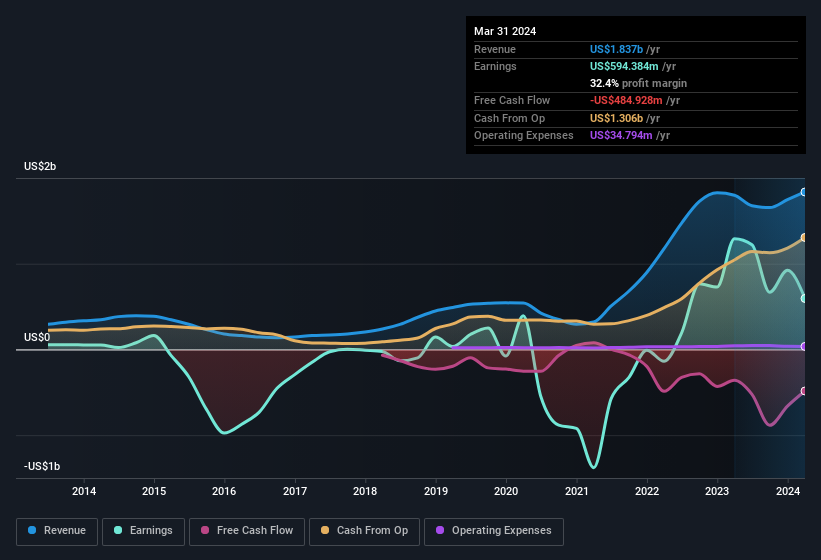Toggle the Revenue series in the legend
821x560 pixels.
click(64, 531)
